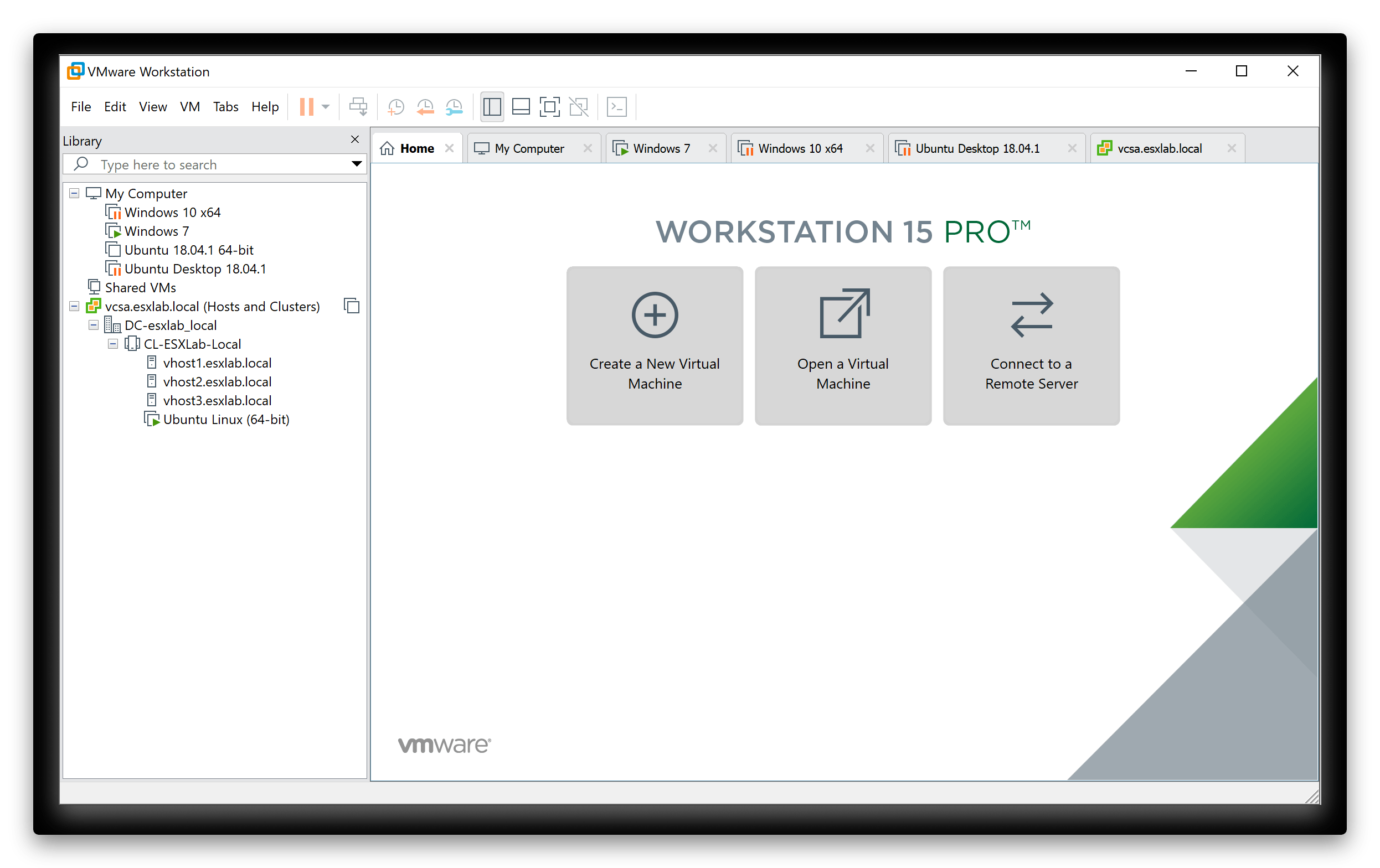
Task: Click Connect to a Remote Server
Action: click(x=1031, y=345)
